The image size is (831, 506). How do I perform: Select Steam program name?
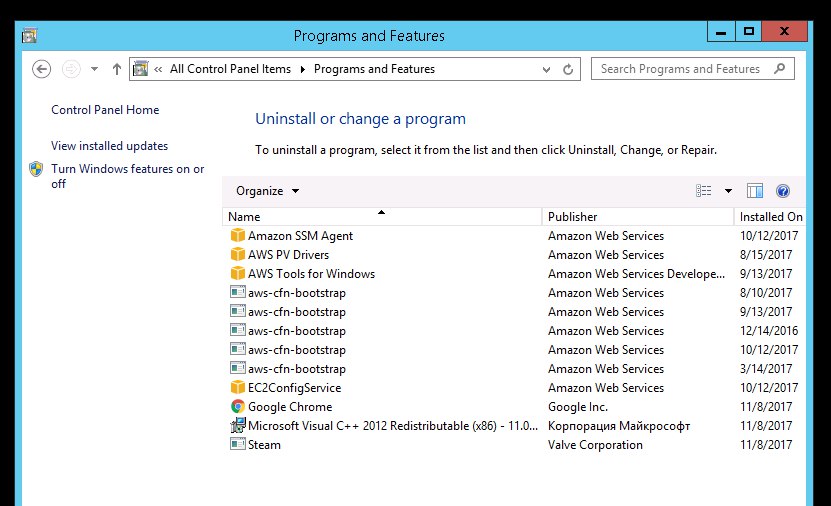[264, 445]
